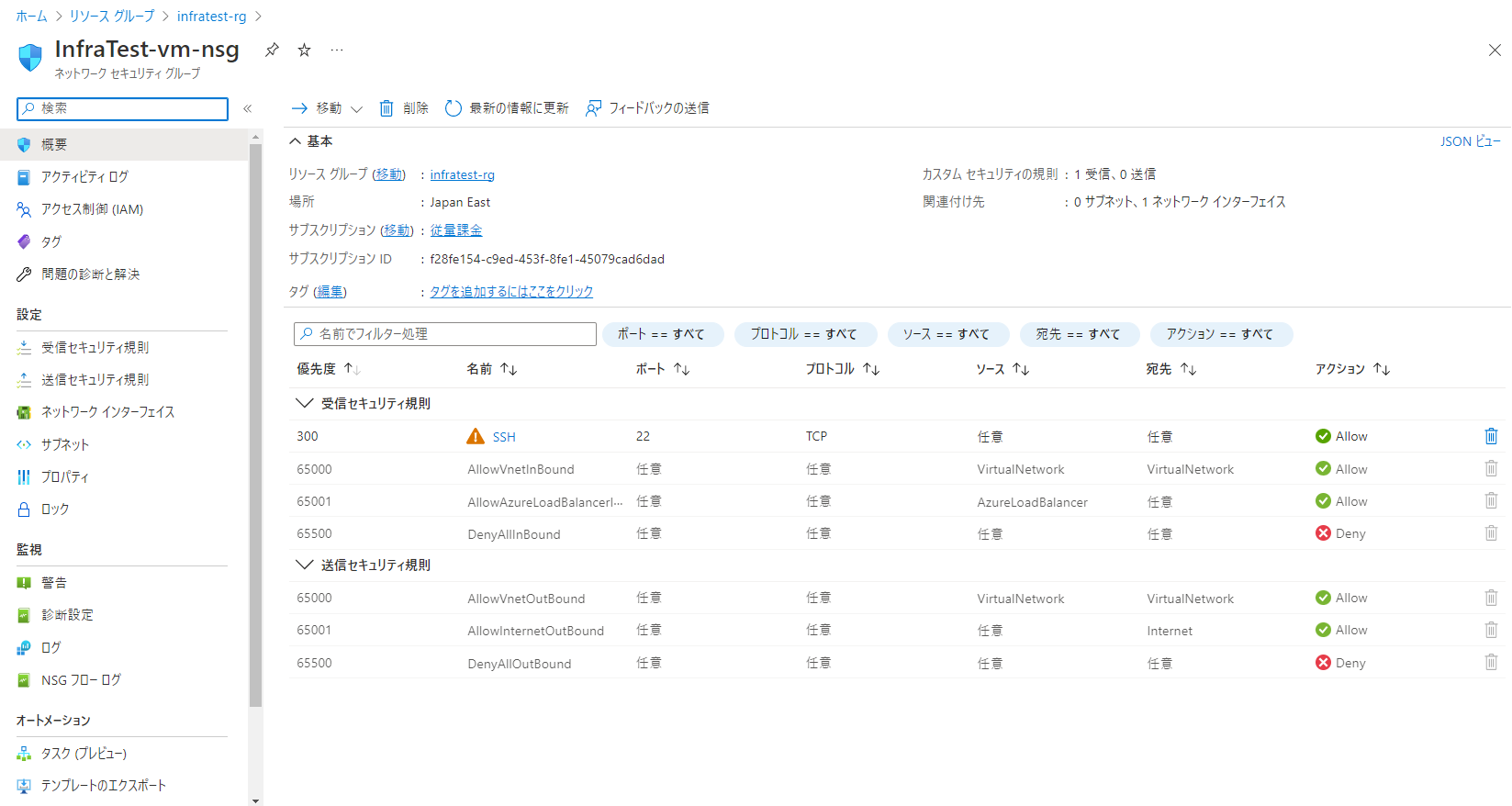Sort by ポート column
Image resolution: width=1512 pixels, height=806 pixels.
click(663, 369)
